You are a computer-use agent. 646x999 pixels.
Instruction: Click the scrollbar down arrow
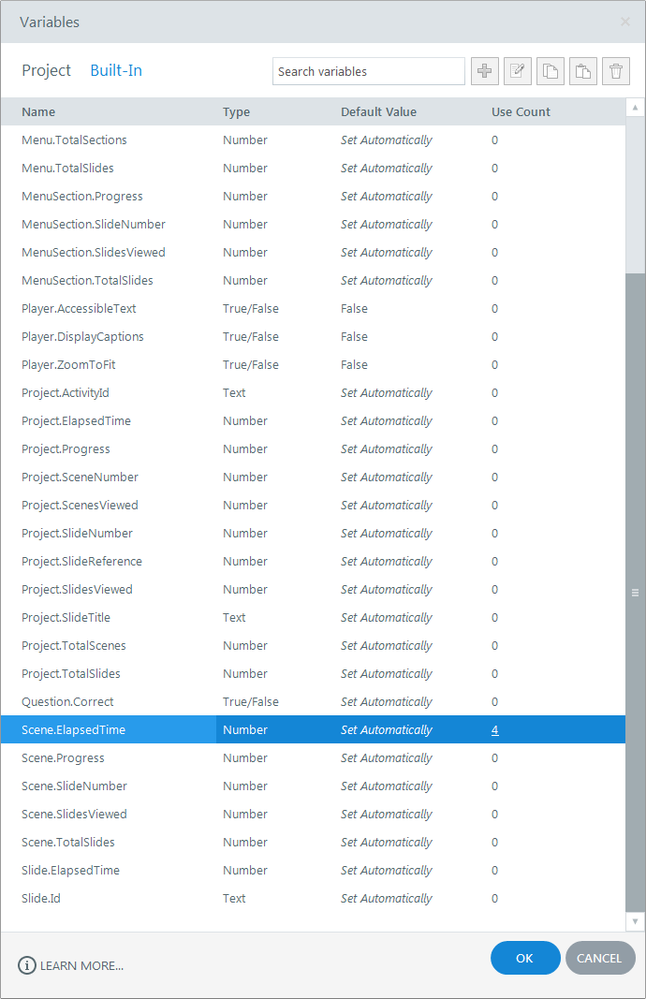(635, 921)
